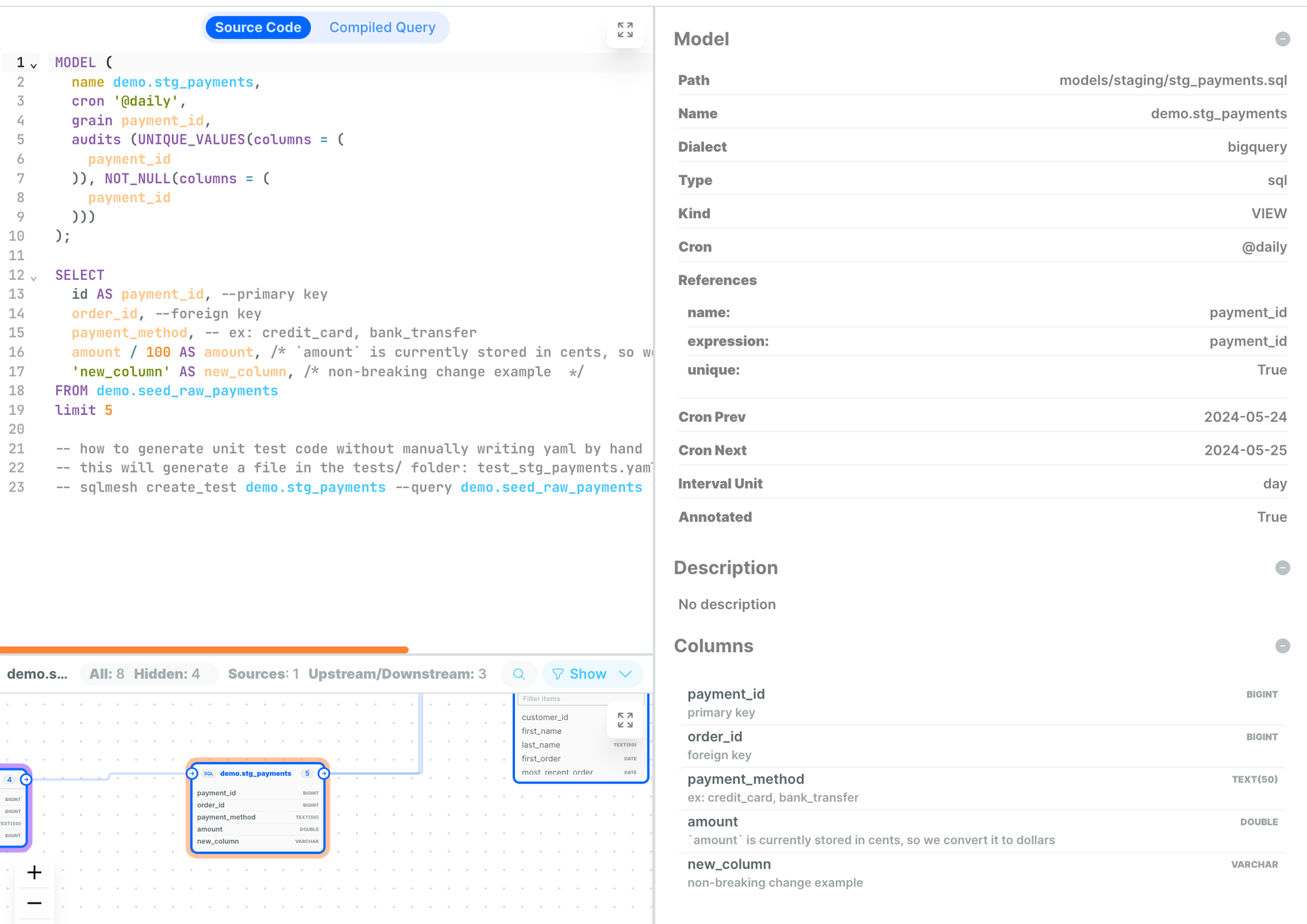Click the SQL badge on stg_payments node

coord(208,774)
